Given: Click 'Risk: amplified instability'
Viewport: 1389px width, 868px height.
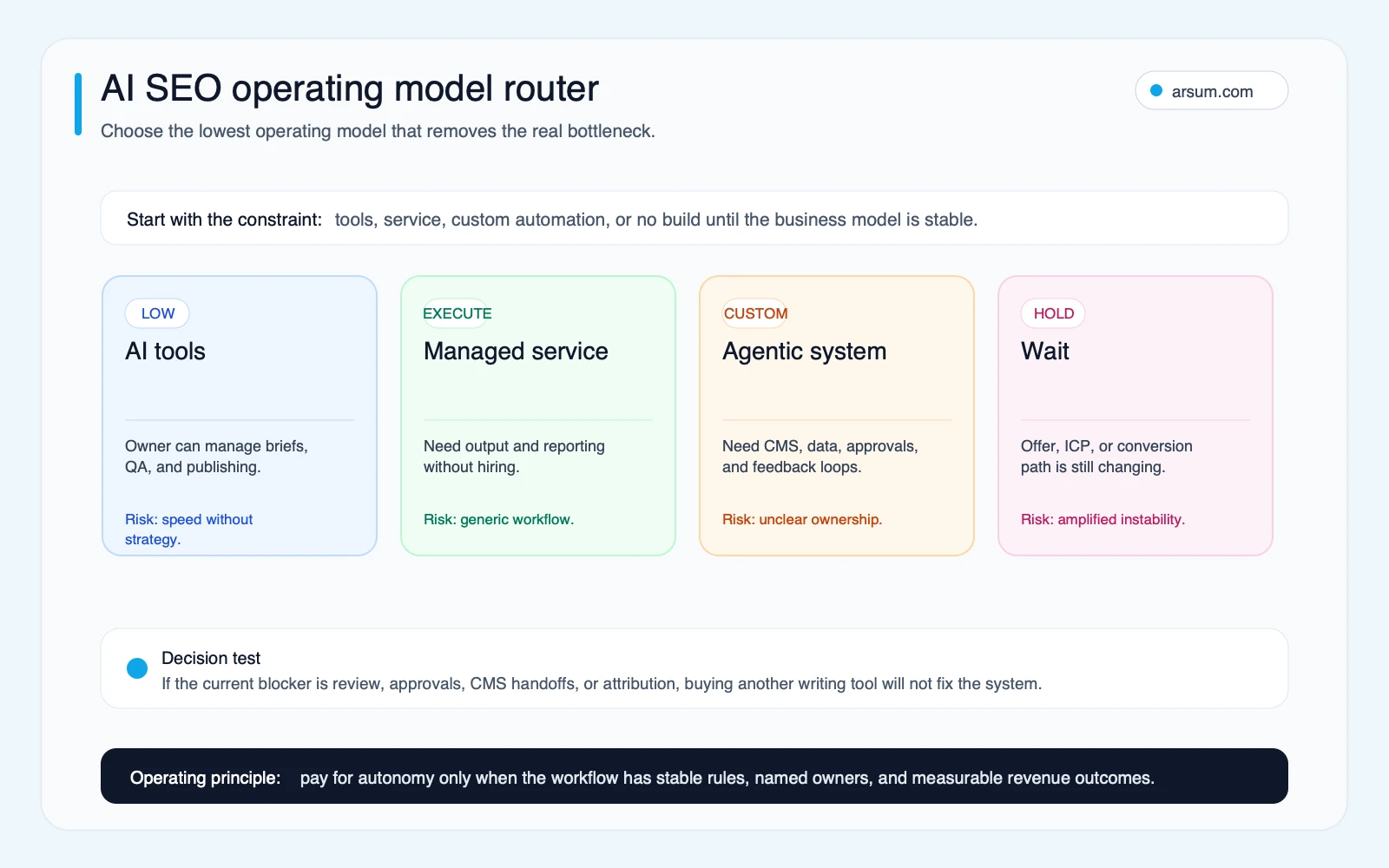Looking at the screenshot, I should click(1103, 519).
